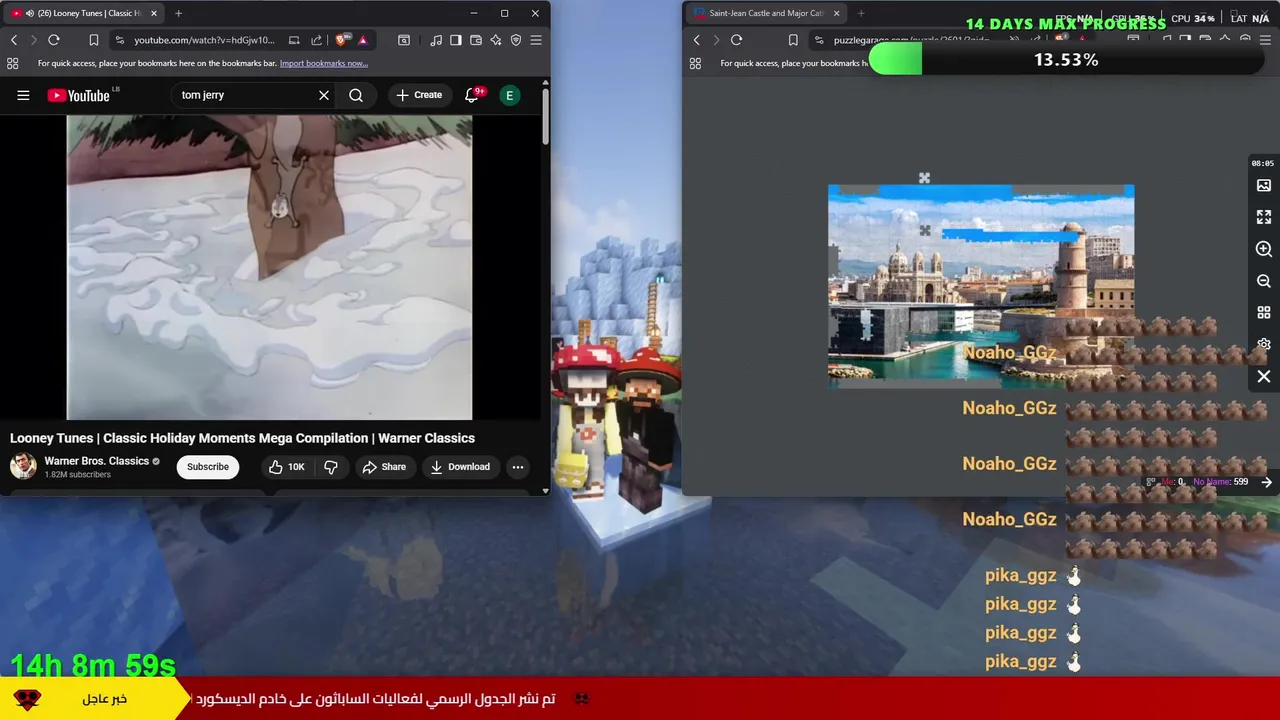Open the 'E' account avatar menu
Image resolution: width=1280 pixels, height=720 pixels.
coord(510,95)
